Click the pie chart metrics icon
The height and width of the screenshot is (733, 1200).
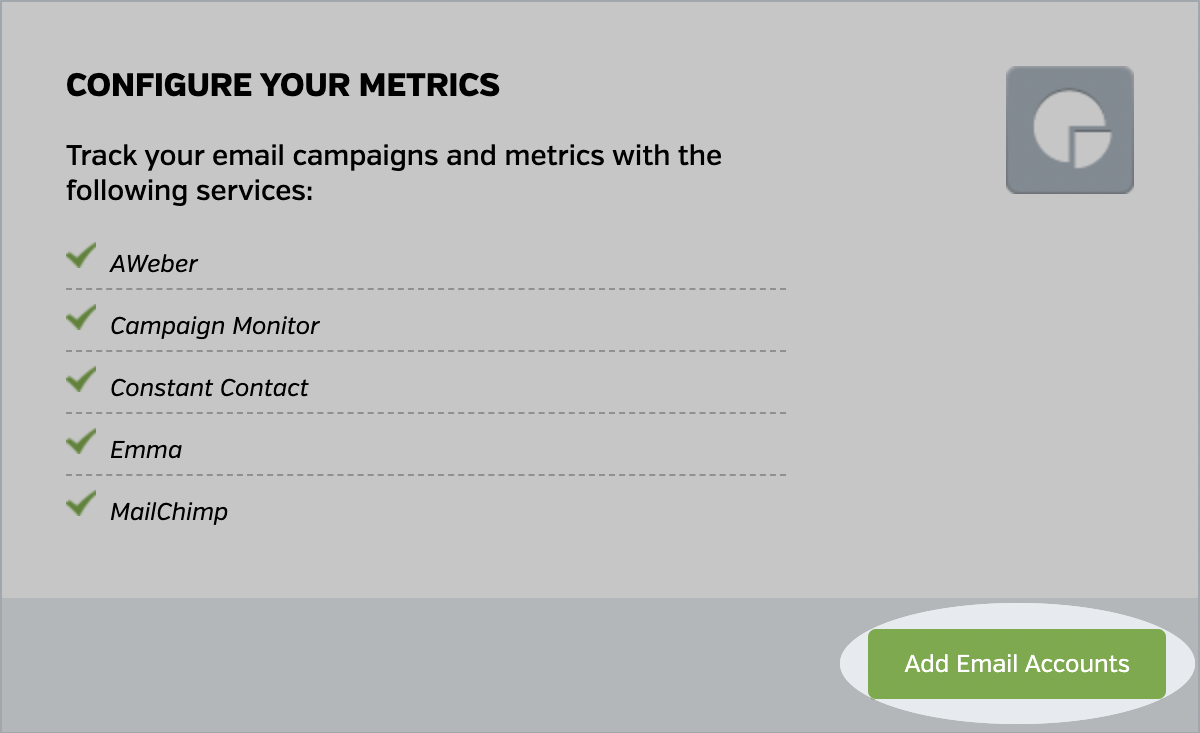(x=1069, y=130)
